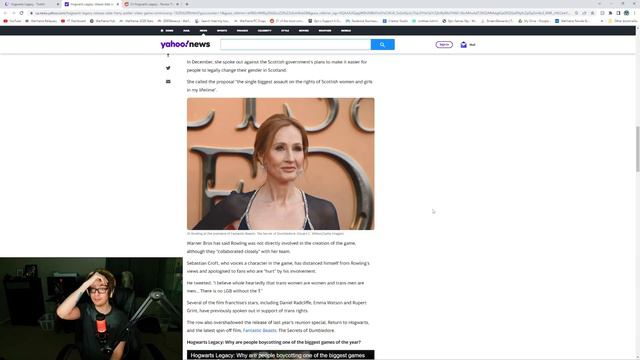Go forward with browser forward arrow
Viewport: 640px width, 360px height.
(13, 13)
